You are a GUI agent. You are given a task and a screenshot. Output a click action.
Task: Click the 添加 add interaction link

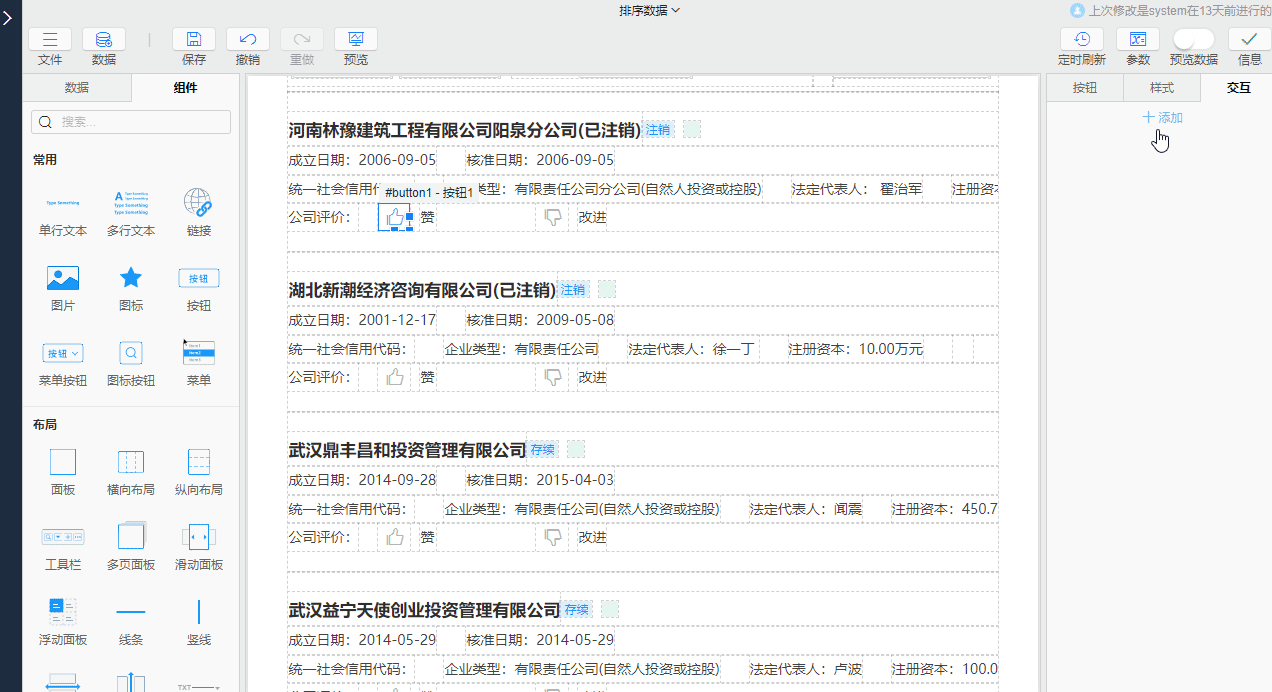(x=1162, y=118)
